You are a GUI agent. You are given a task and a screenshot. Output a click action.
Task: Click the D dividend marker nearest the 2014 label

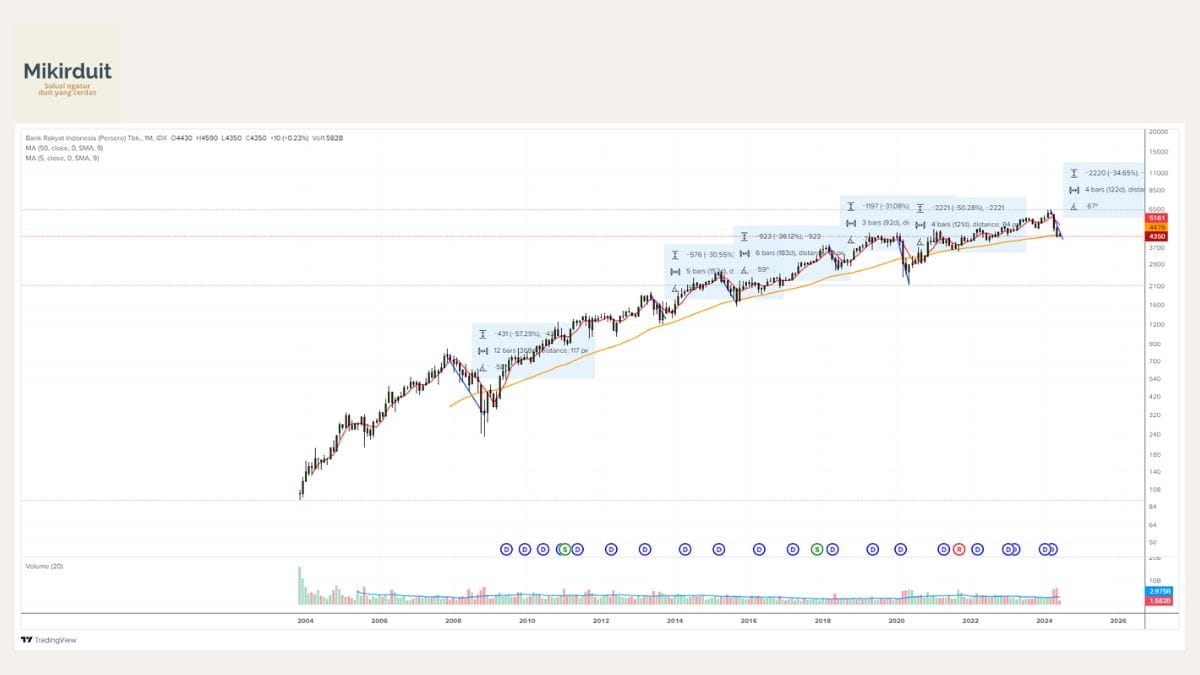point(685,549)
